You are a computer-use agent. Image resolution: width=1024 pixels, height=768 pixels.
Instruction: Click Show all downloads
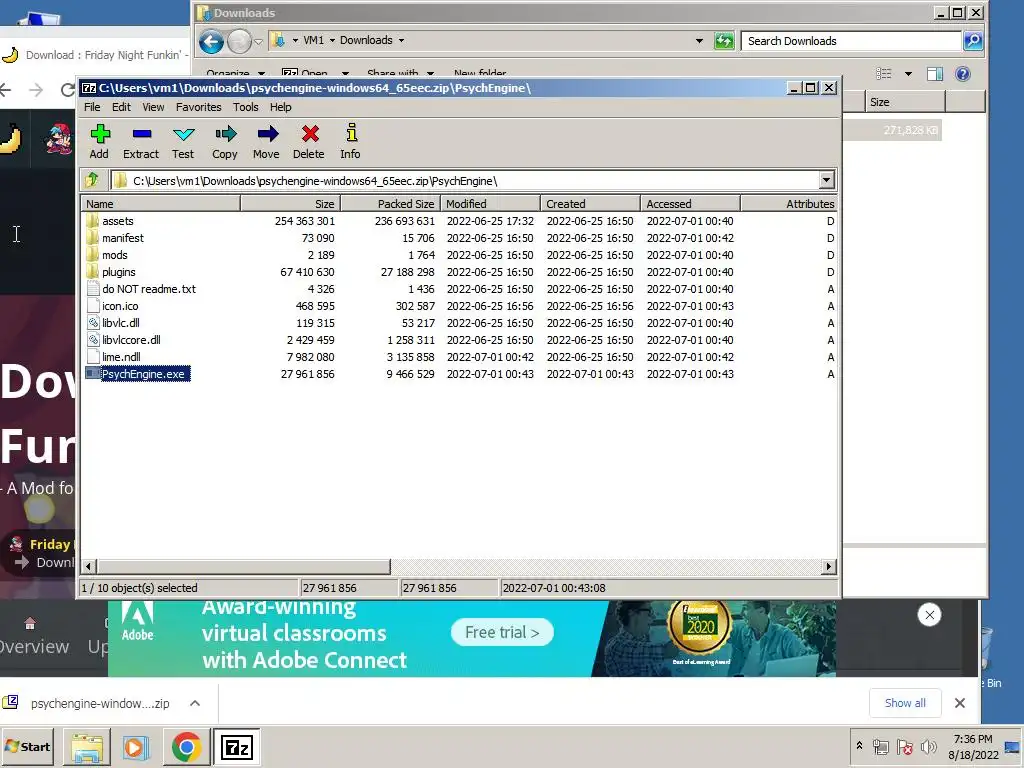pos(905,703)
